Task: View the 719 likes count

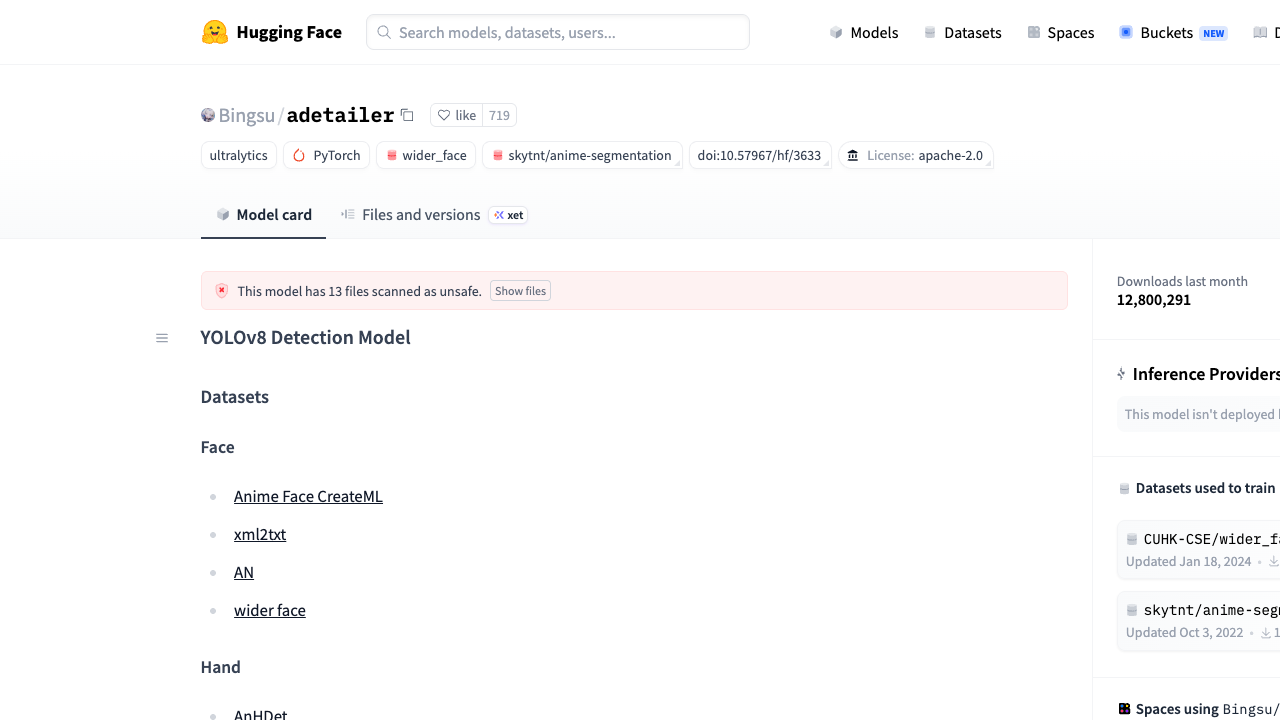Action: point(500,115)
